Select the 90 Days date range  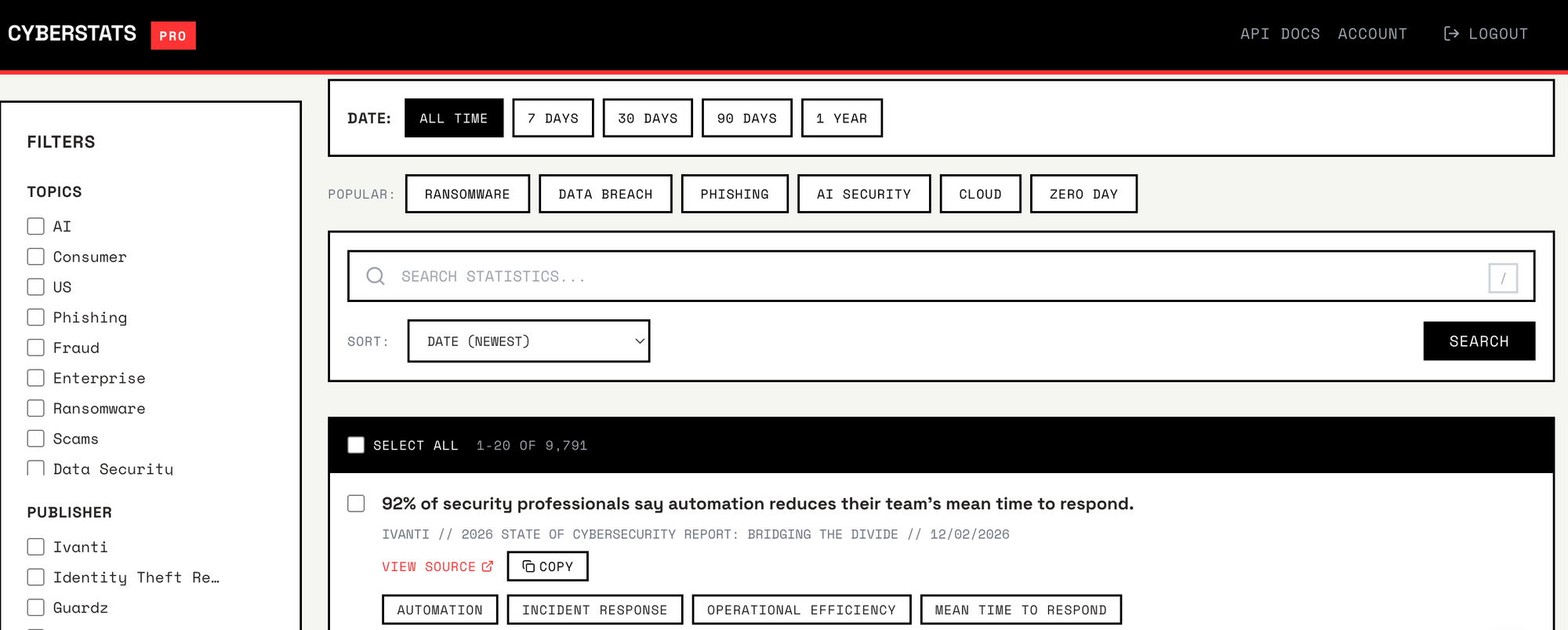pyautogui.click(x=746, y=118)
